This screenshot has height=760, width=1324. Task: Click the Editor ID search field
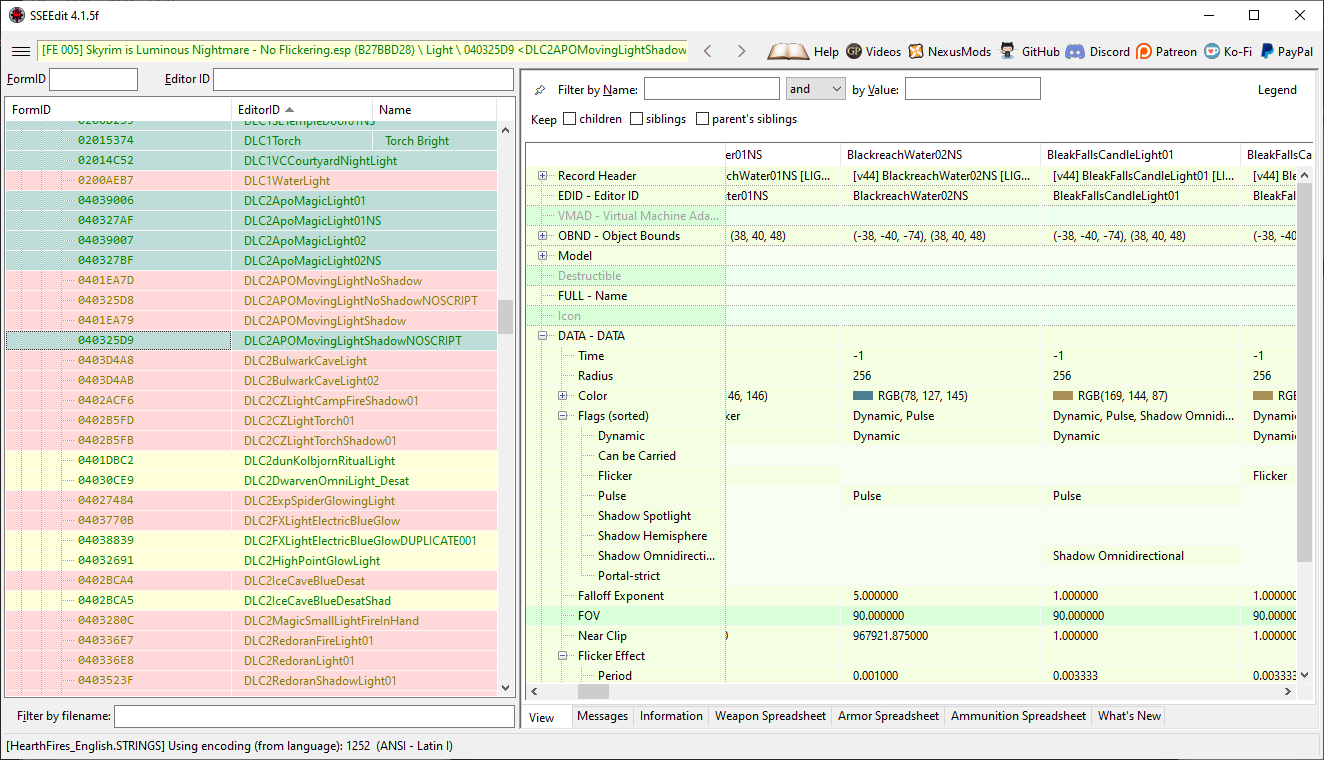pos(364,79)
